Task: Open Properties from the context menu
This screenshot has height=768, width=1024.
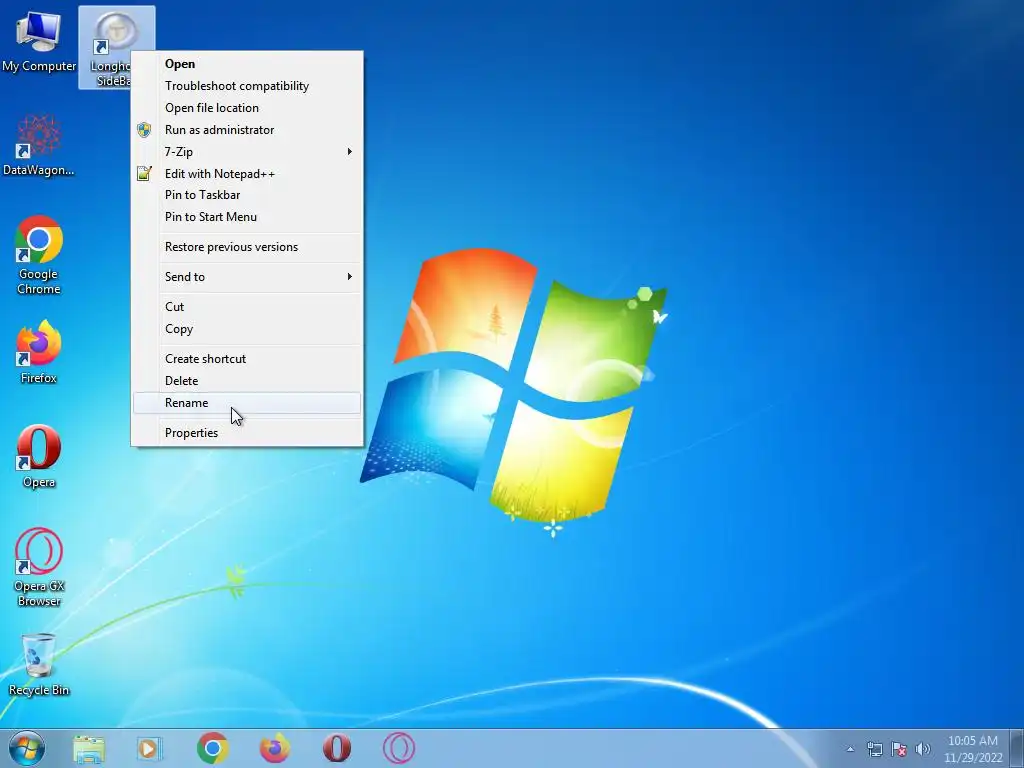Action: (247, 433)
